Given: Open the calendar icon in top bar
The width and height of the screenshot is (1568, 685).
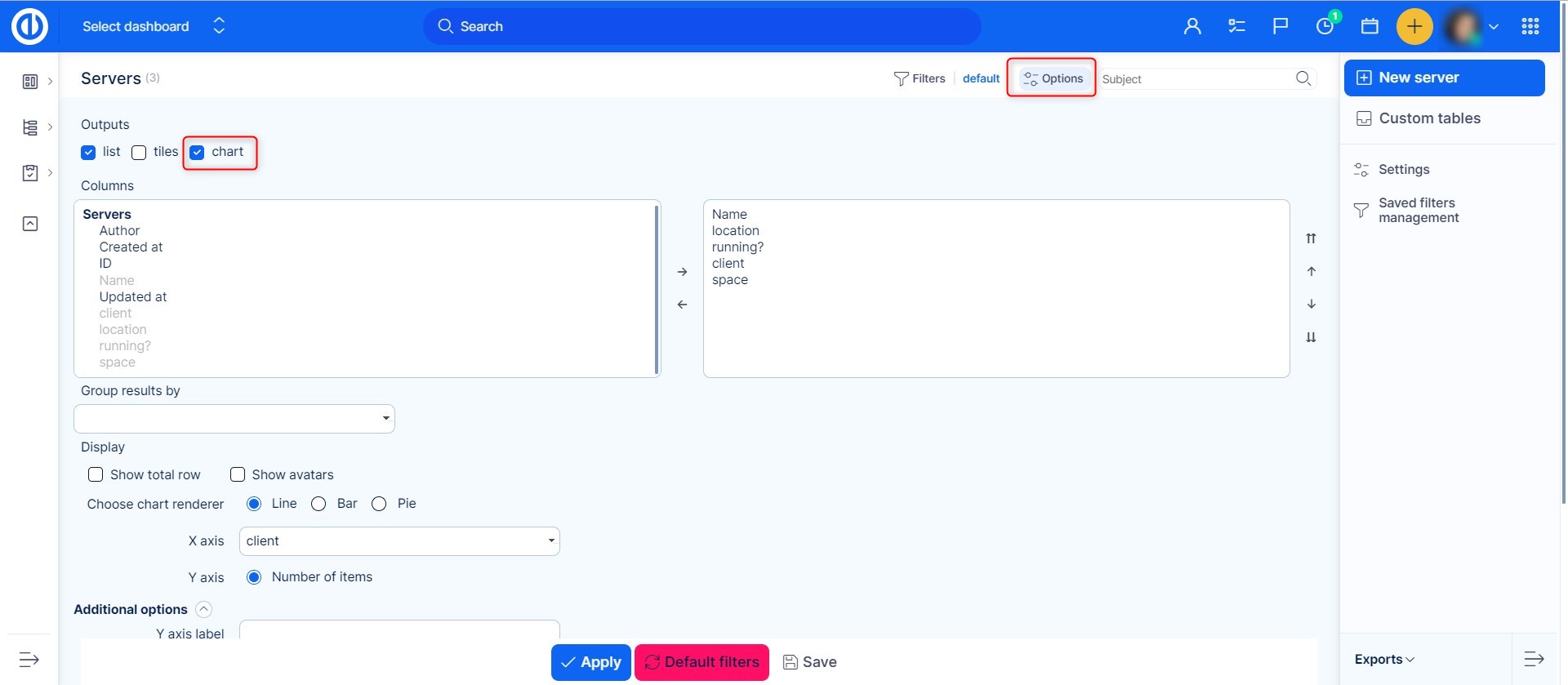Looking at the screenshot, I should click(x=1370, y=26).
